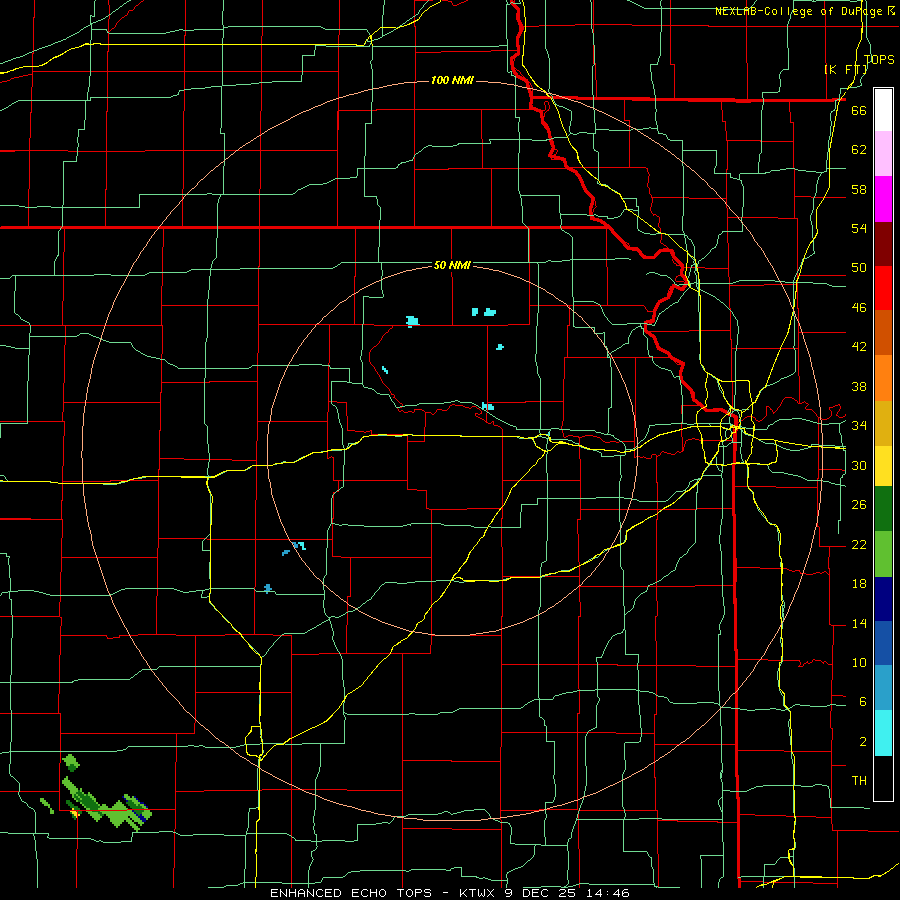The width and height of the screenshot is (900, 900).
Task: Select the white swatch beside 66
Action: click(x=883, y=110)
